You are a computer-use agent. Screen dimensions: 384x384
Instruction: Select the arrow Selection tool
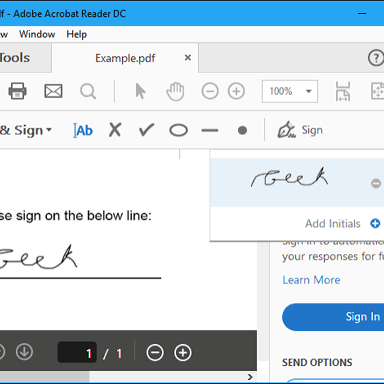click(140, 91)
